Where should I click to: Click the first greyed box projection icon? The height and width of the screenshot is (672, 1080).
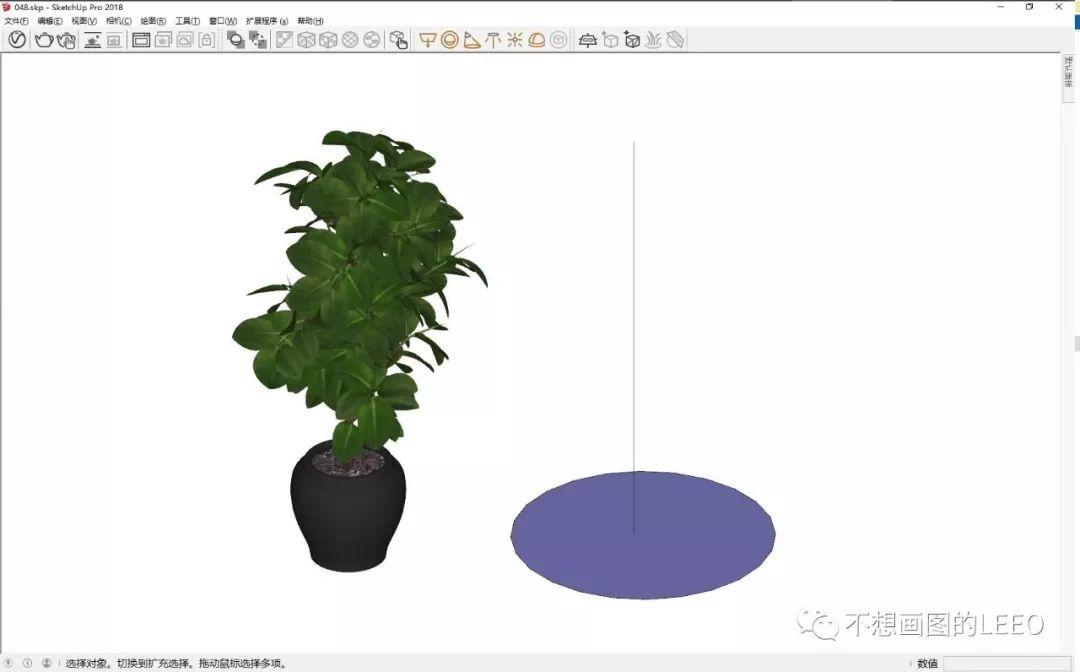[x=306, y=40]
